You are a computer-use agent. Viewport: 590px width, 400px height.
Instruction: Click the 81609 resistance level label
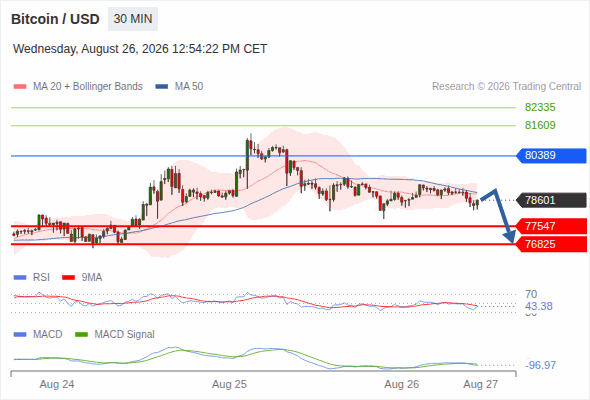[540, 125]
